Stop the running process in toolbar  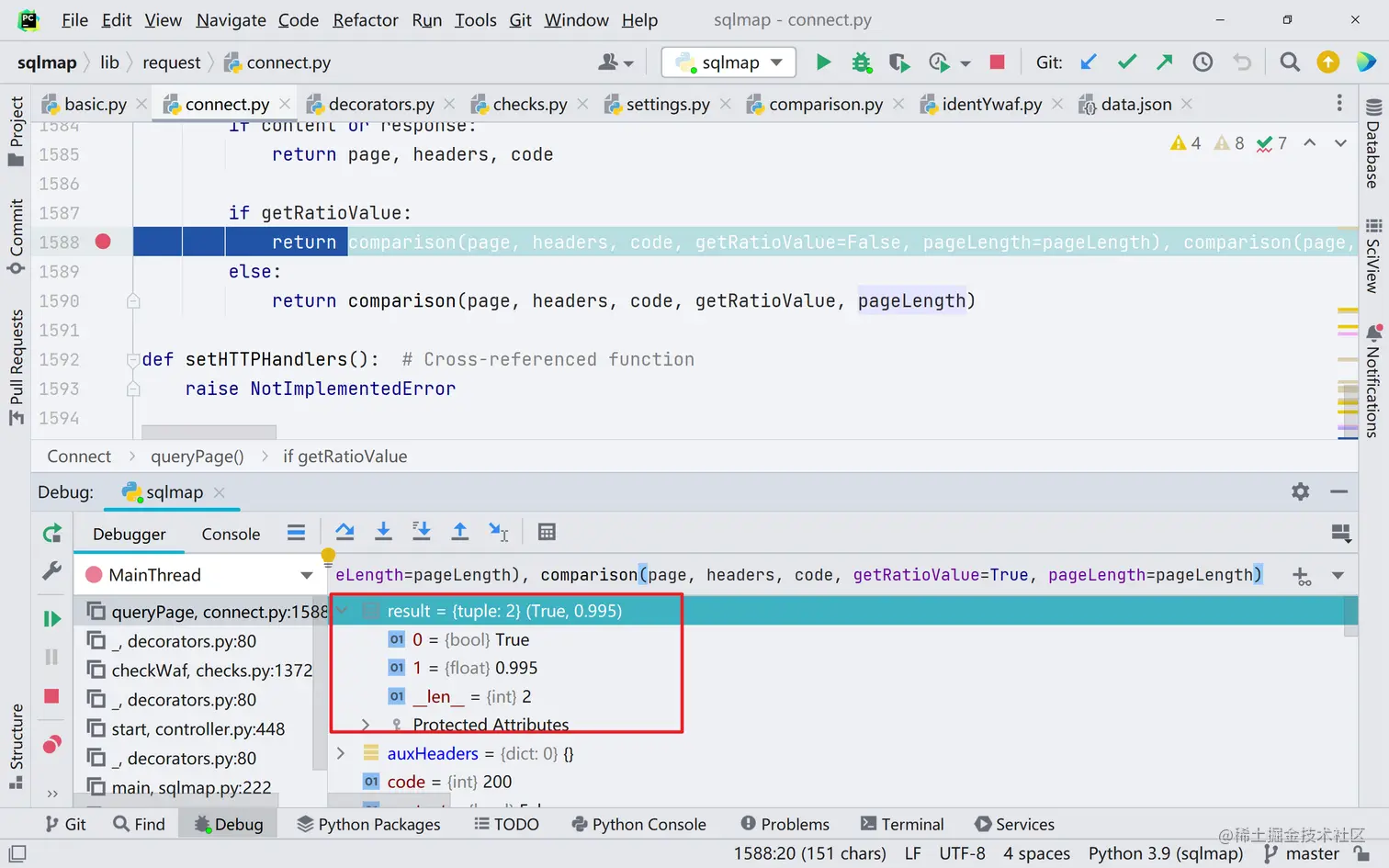(997, 62)
